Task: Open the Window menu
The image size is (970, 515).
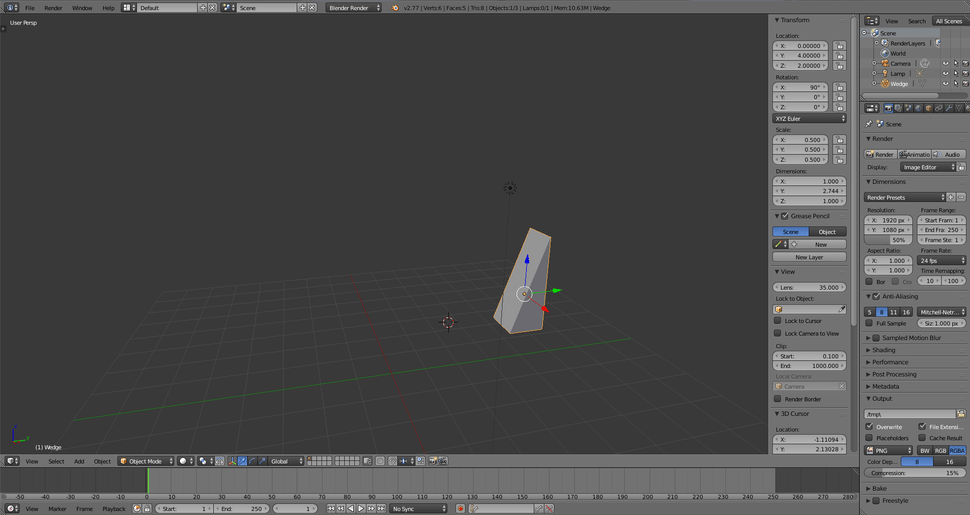Action: pyautogui.click(x=82, y=8)
